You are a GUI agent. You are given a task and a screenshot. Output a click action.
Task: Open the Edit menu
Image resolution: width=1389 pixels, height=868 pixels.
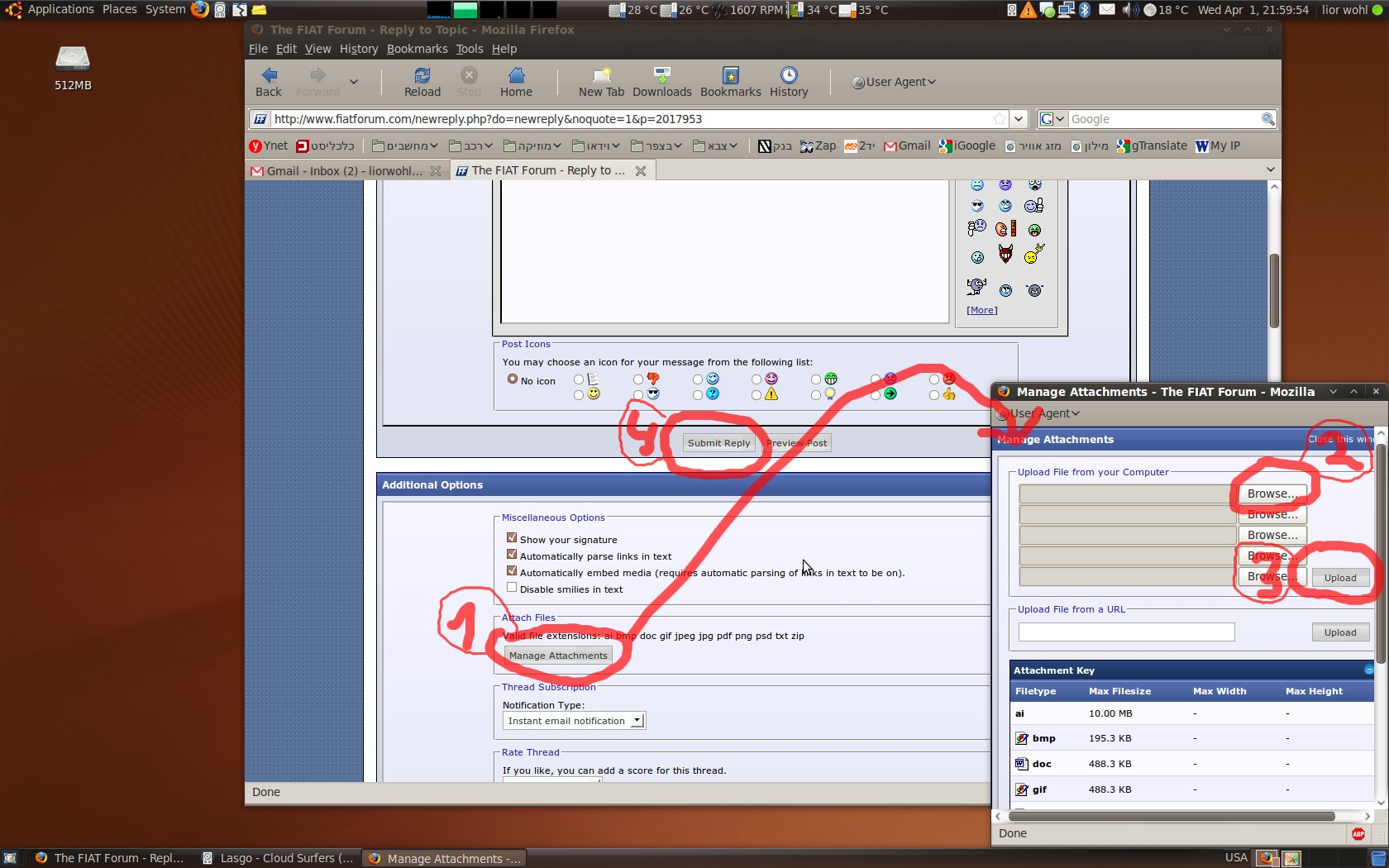point(286,49)
